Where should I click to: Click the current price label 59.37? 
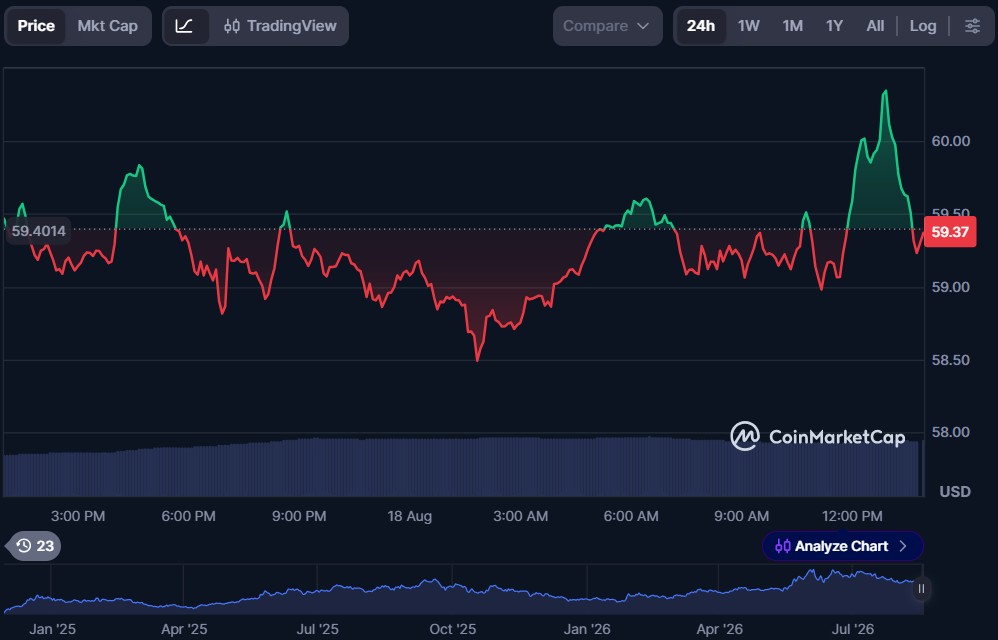pyautogui.click(x=950, y=232)
